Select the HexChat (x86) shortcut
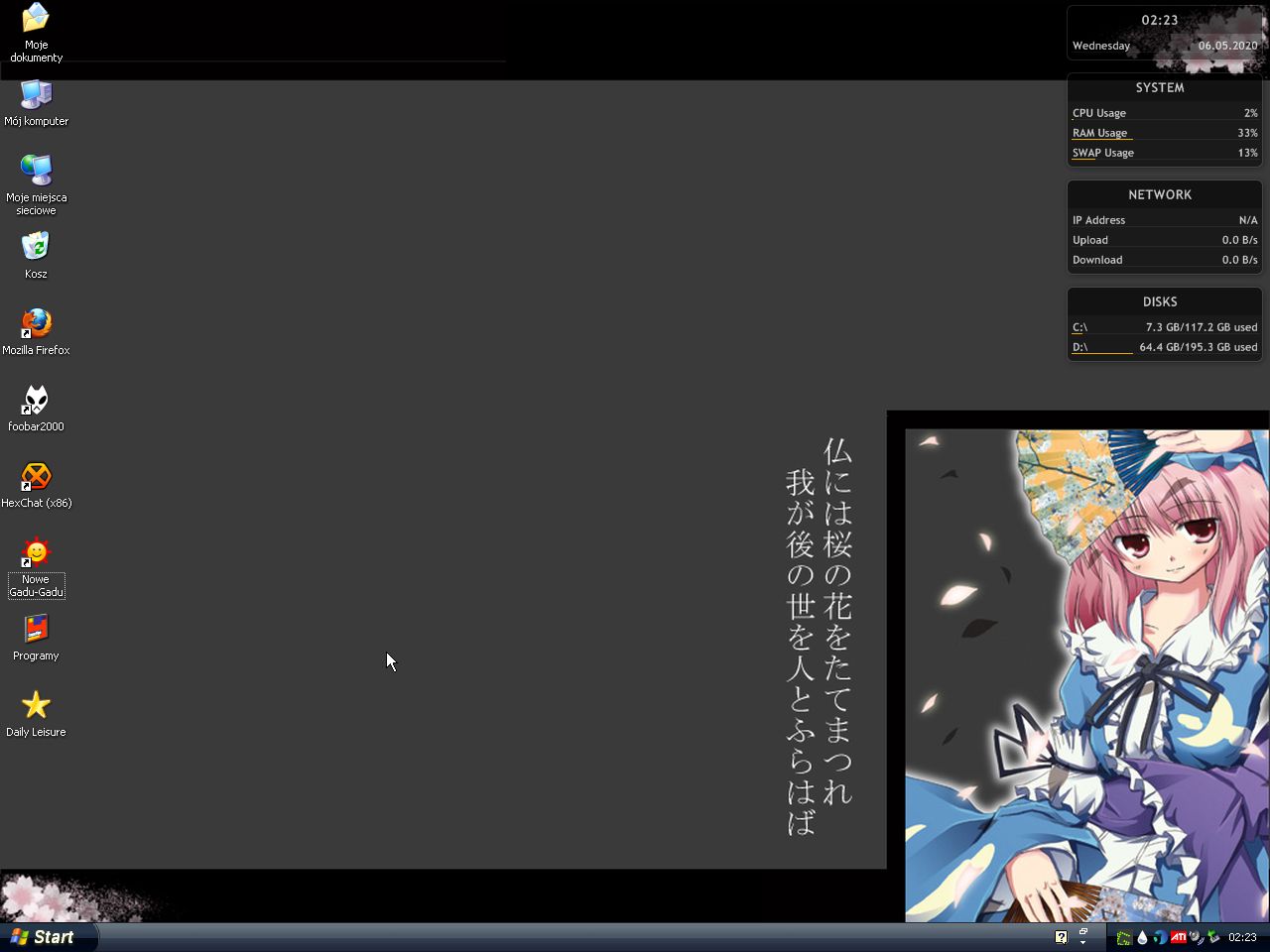Viewport: 1270px width, 952px height. [x=36, y=484]
